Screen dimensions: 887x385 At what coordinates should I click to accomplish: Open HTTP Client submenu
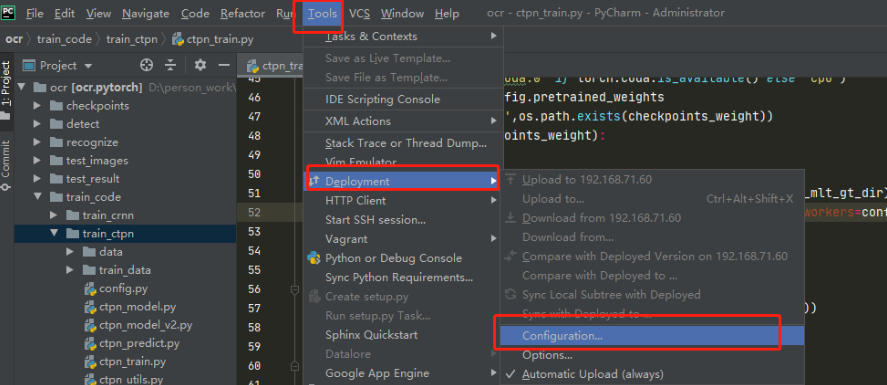tap(403, 201)
